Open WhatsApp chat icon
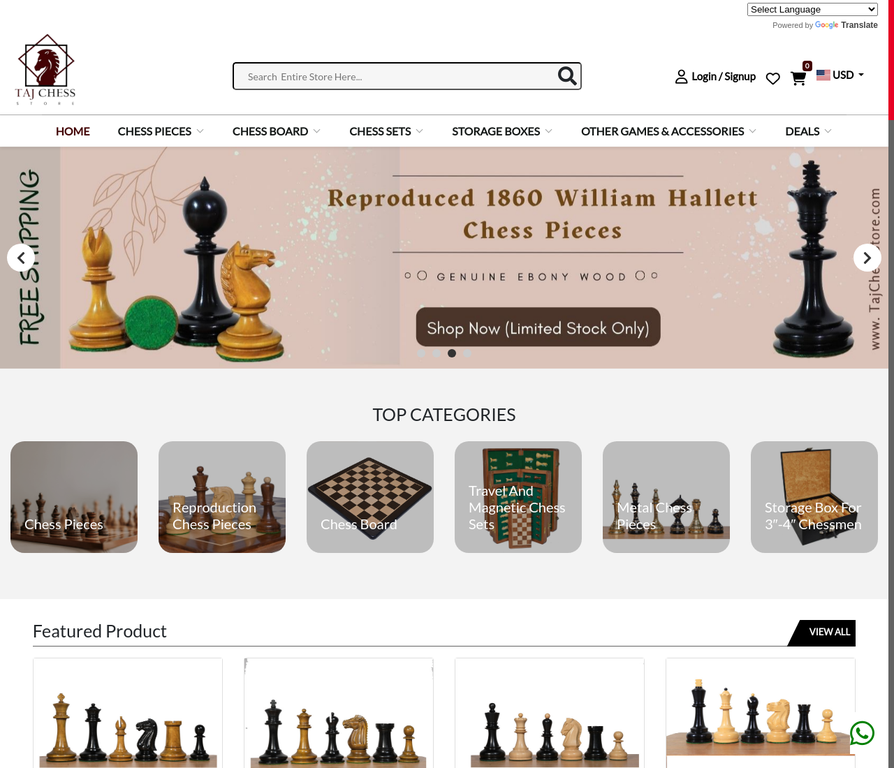 862,733
